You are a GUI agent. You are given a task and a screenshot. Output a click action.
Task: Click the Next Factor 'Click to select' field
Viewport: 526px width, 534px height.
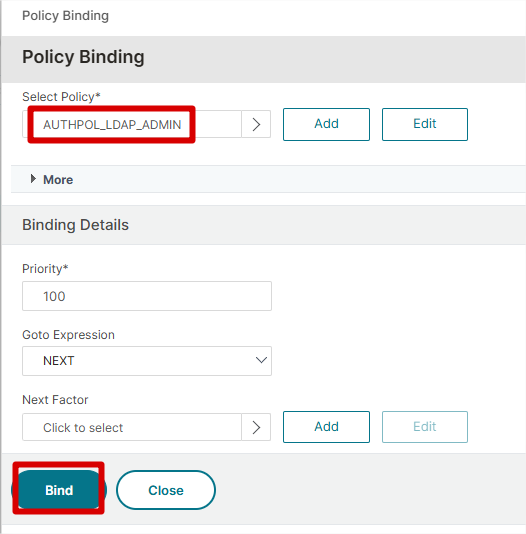tap(132, 427)
